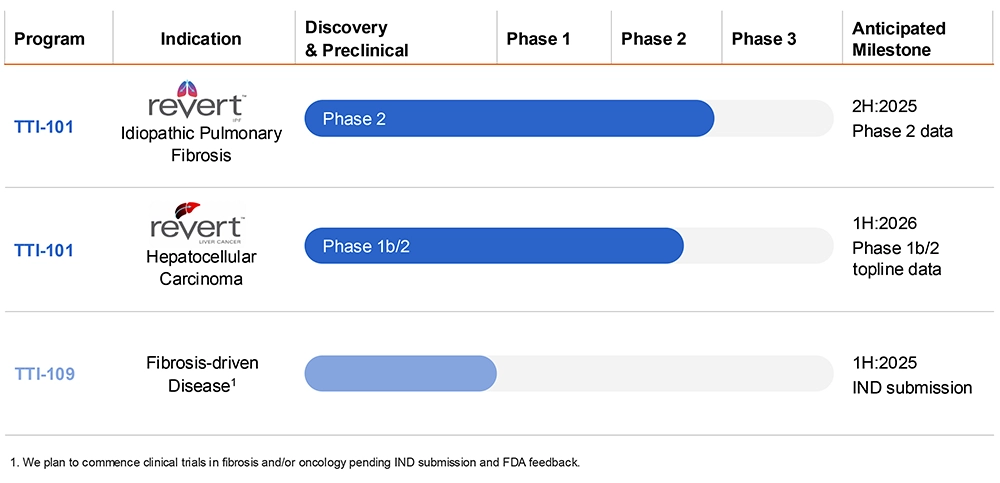Click the Phase 2 progress bar

pyautogui.click(x=509, y=119)
